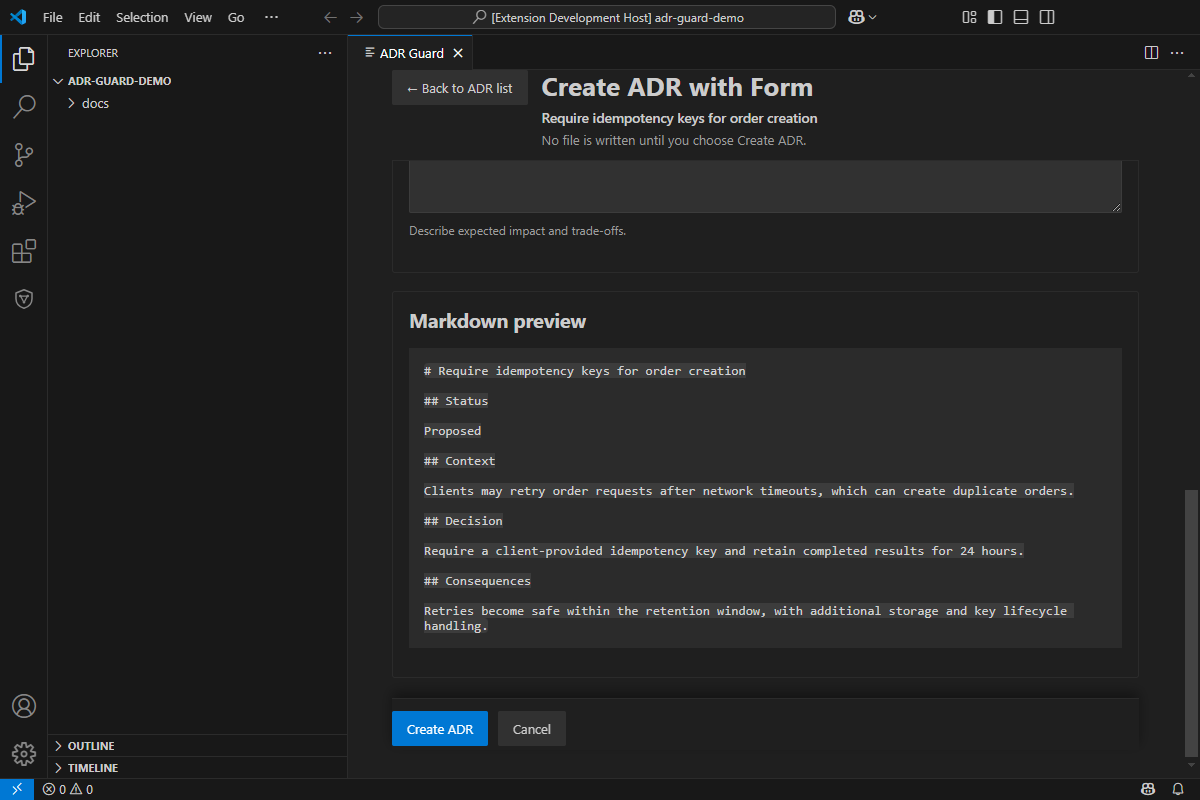
Task: Toggle the bottom Panel icon
Action: tap(1021, 17)
